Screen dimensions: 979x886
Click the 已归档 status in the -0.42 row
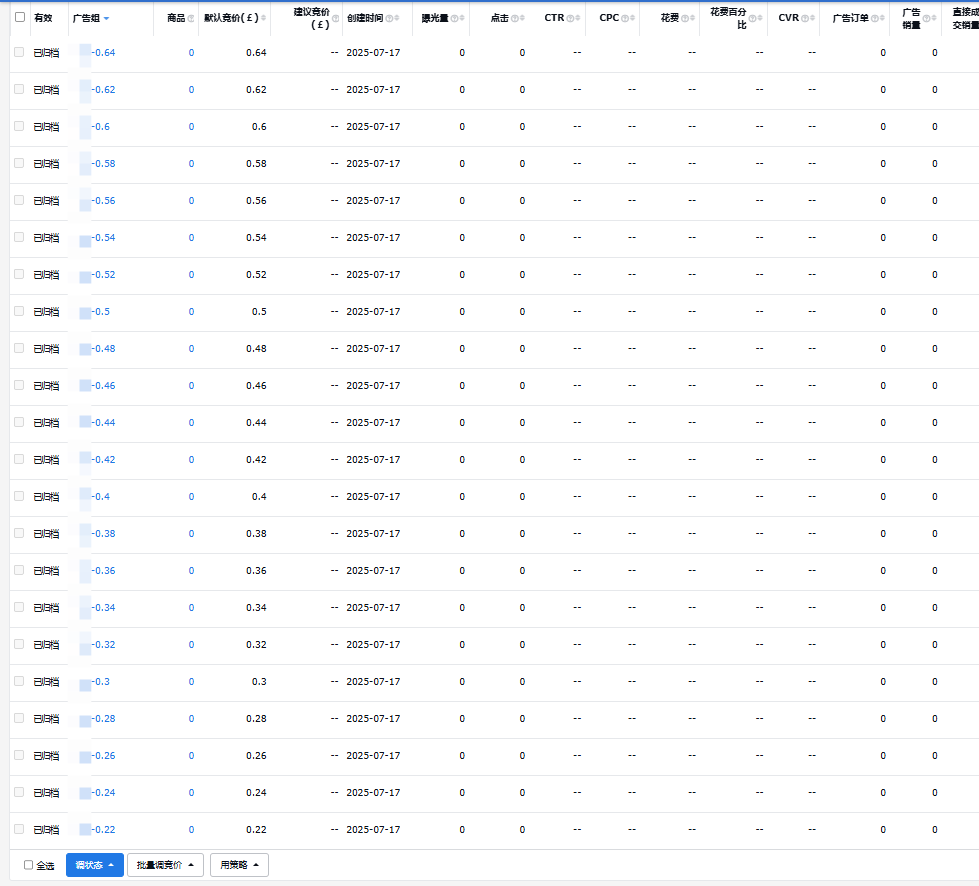click(46, 460)
